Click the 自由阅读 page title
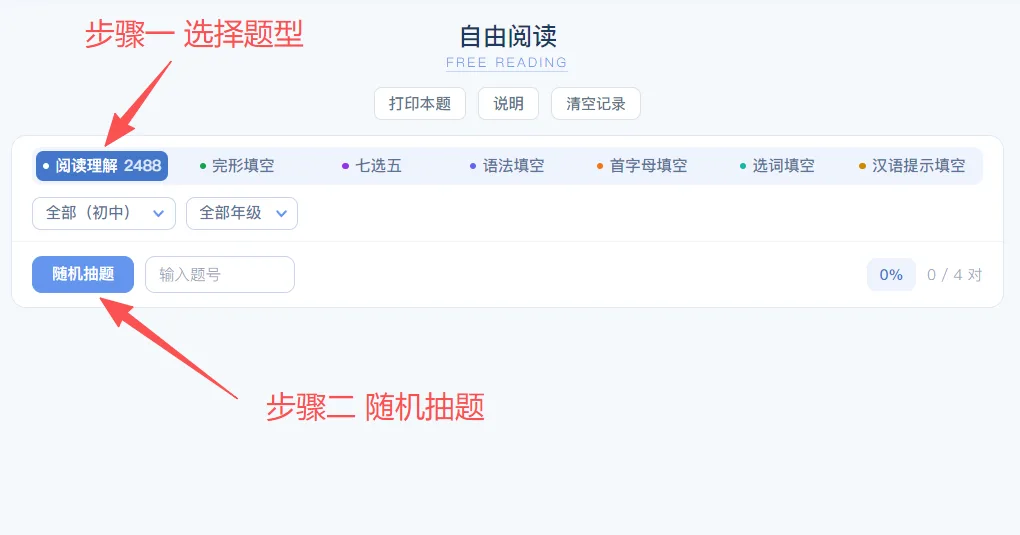 tap(508, 36)
